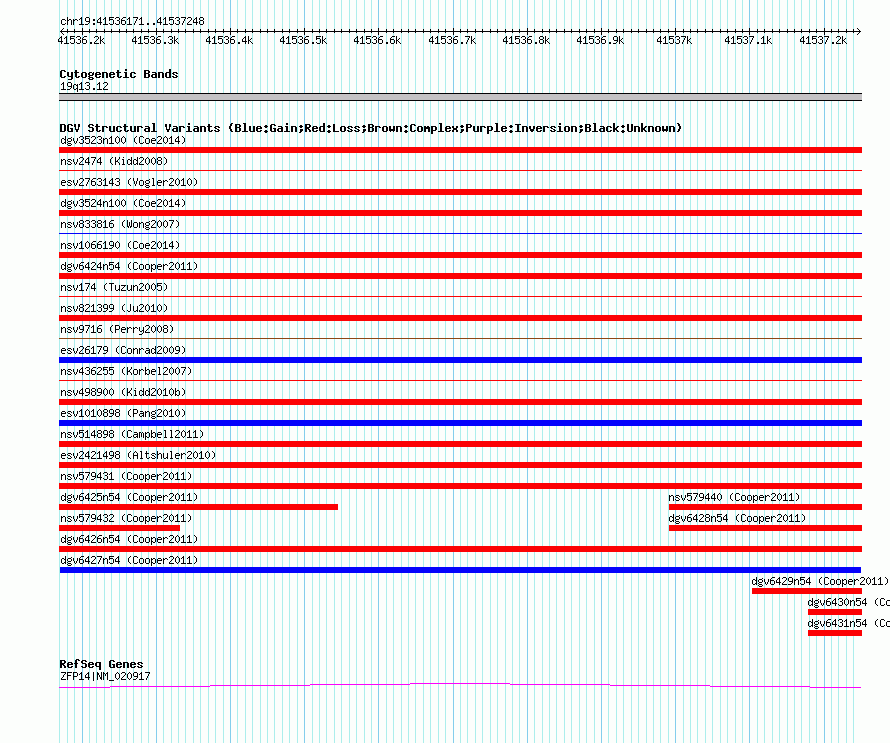Click the 41537k ruler mark
Viewport: 890px width, 743px height.
tap(674, 40)
